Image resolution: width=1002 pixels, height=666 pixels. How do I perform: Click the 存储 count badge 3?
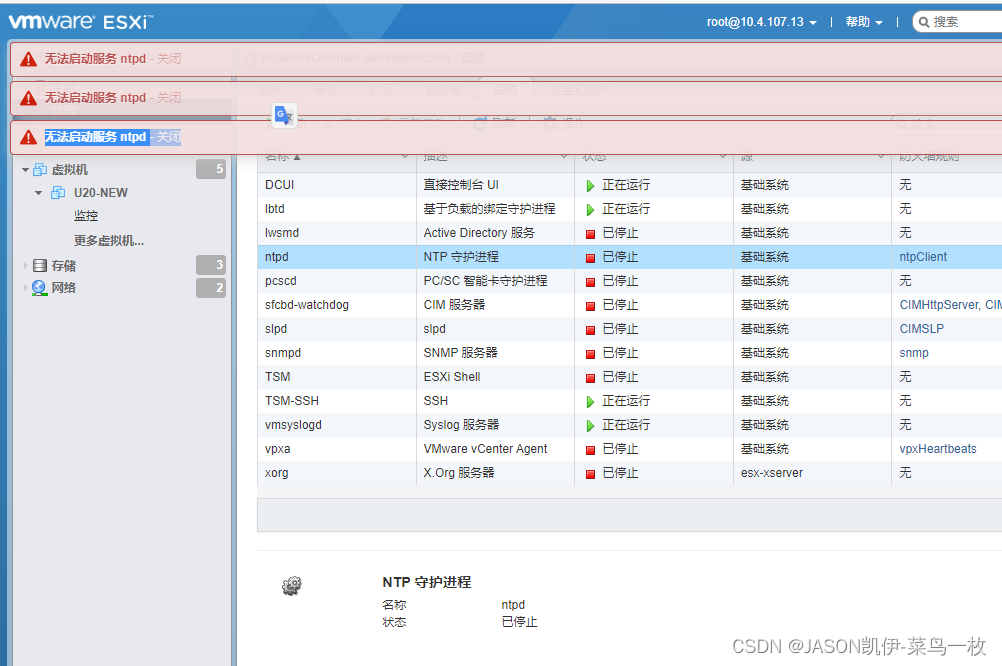211,265
